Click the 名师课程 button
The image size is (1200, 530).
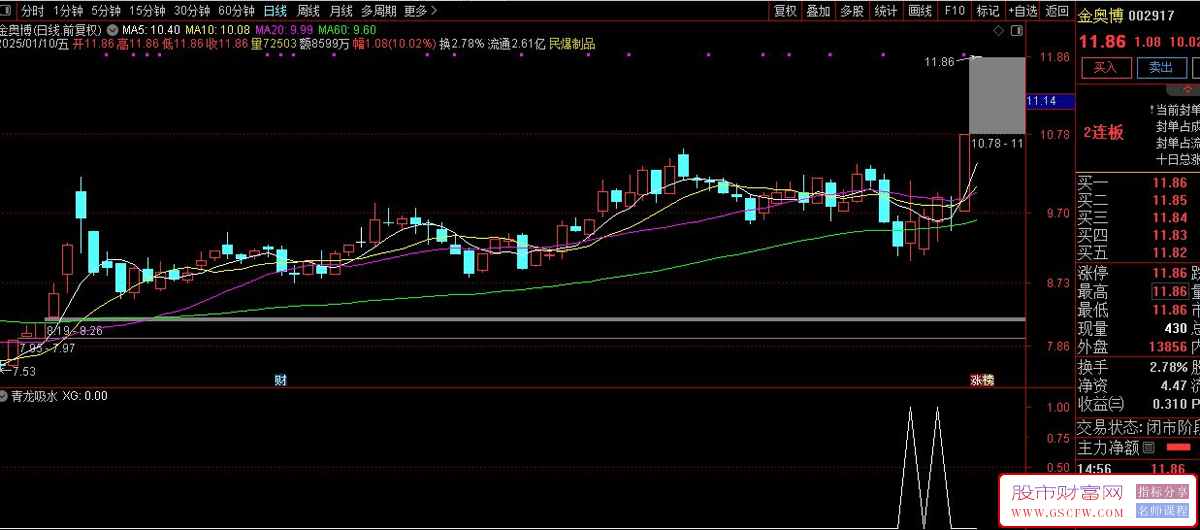1161,510
